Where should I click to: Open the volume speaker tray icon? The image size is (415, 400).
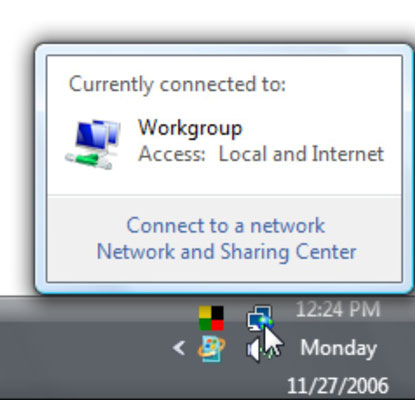(254, 349)
